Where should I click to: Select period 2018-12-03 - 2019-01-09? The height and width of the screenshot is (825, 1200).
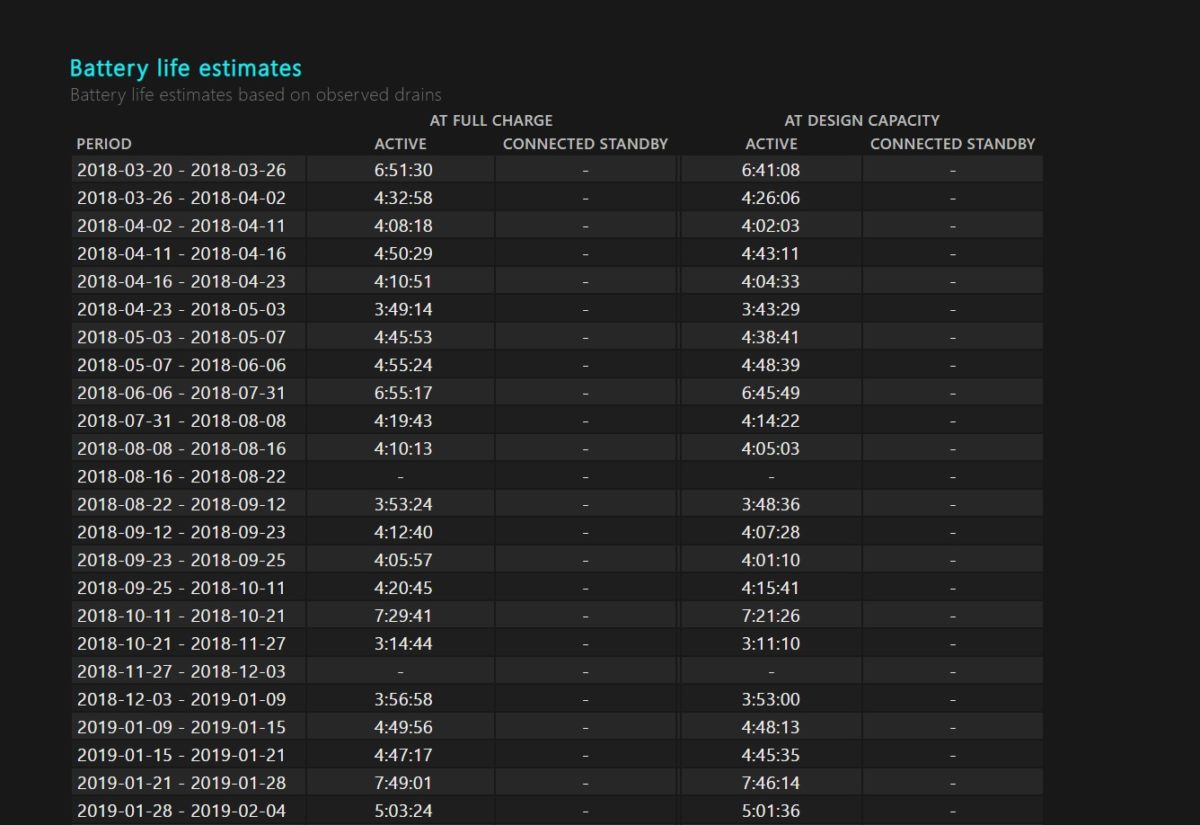click(x=181, y=700)
